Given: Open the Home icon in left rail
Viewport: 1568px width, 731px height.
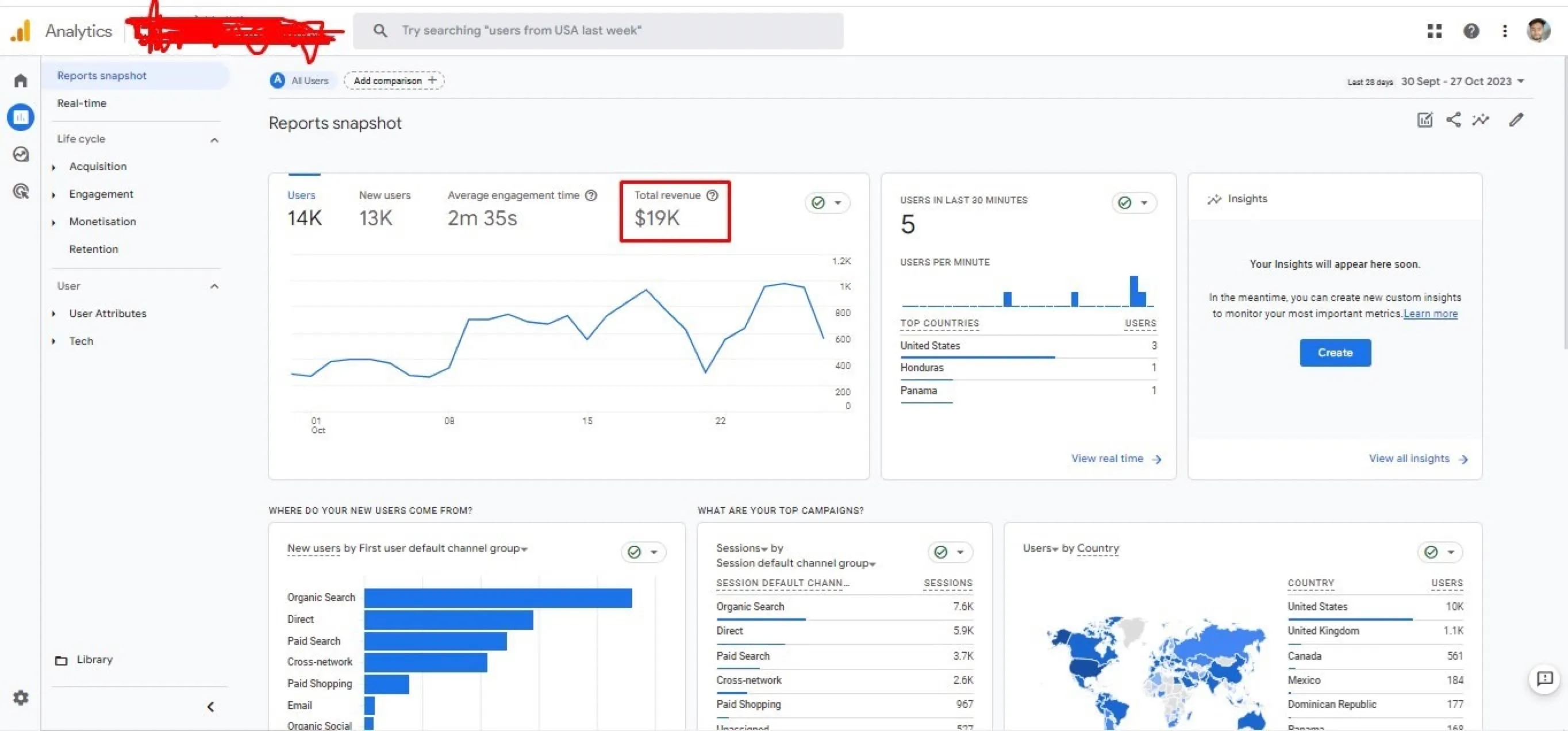Looking at the screenshot, I should 21,80.
